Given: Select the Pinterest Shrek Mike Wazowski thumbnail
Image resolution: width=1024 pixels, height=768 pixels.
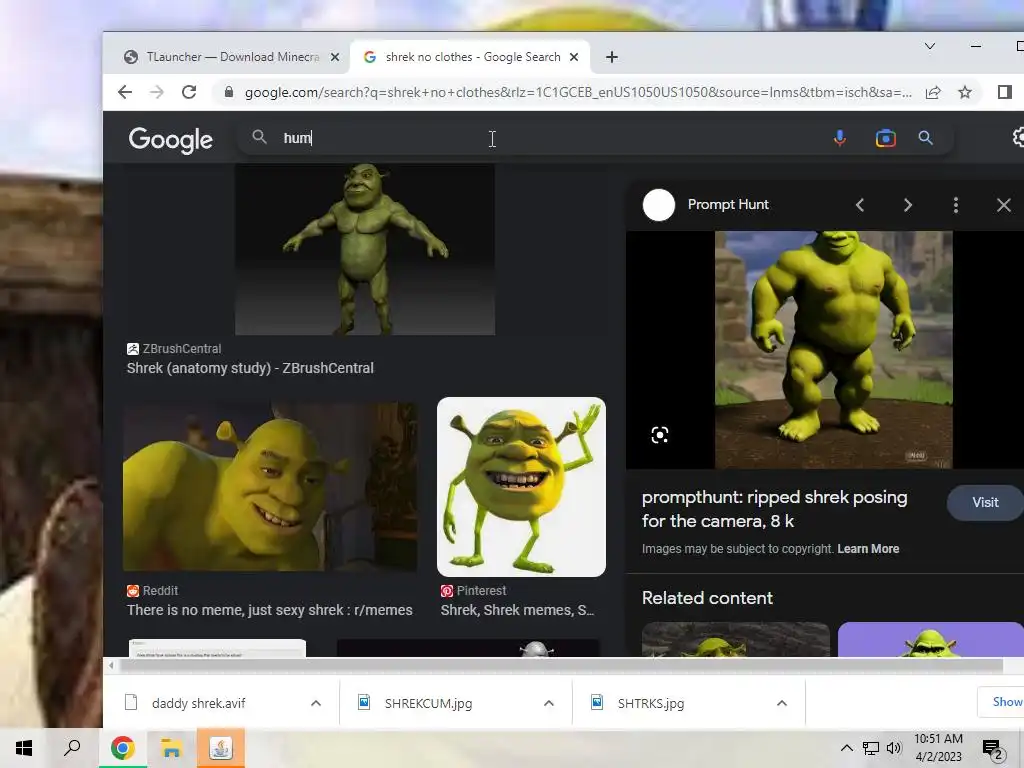Looking at the screenshot, I should tap(521, 487).
